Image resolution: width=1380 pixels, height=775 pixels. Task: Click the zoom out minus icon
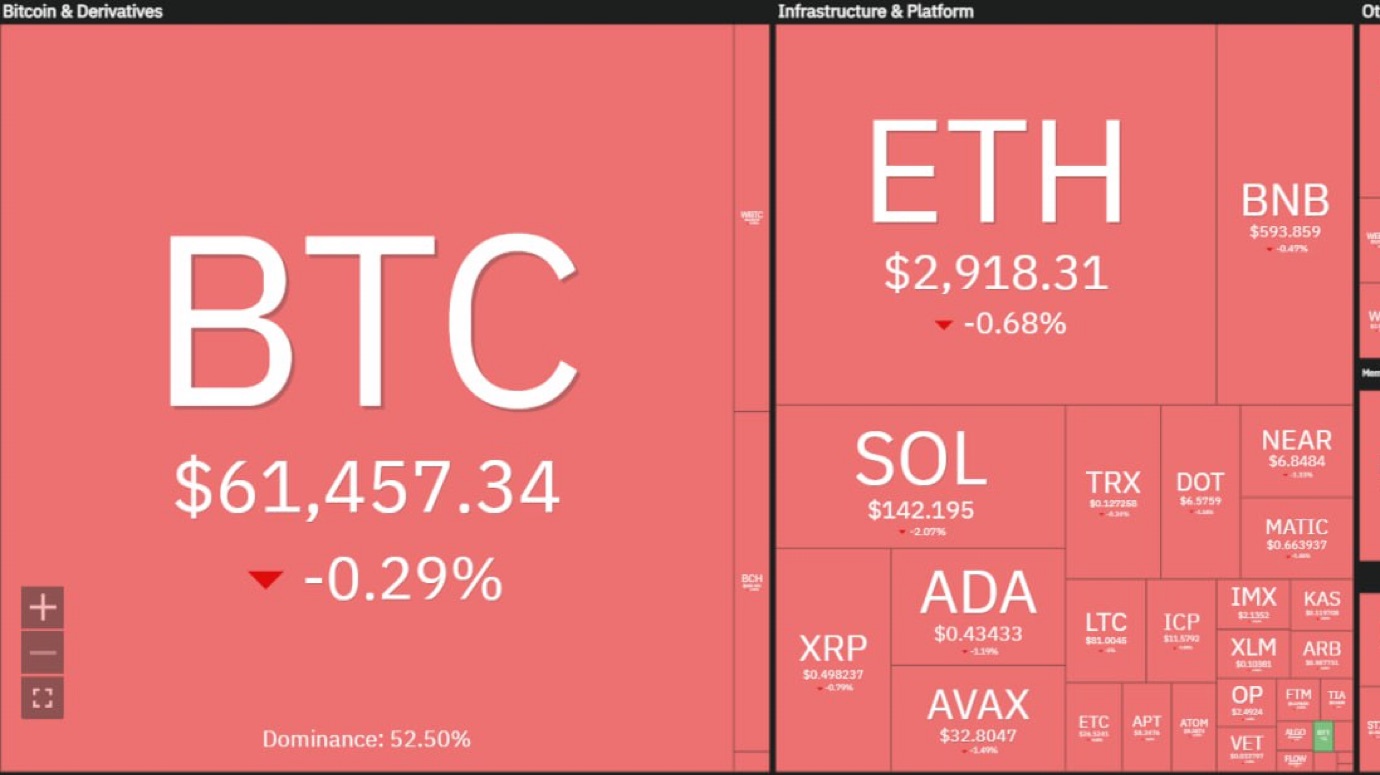pyautogui.click(x=42, y=653)
